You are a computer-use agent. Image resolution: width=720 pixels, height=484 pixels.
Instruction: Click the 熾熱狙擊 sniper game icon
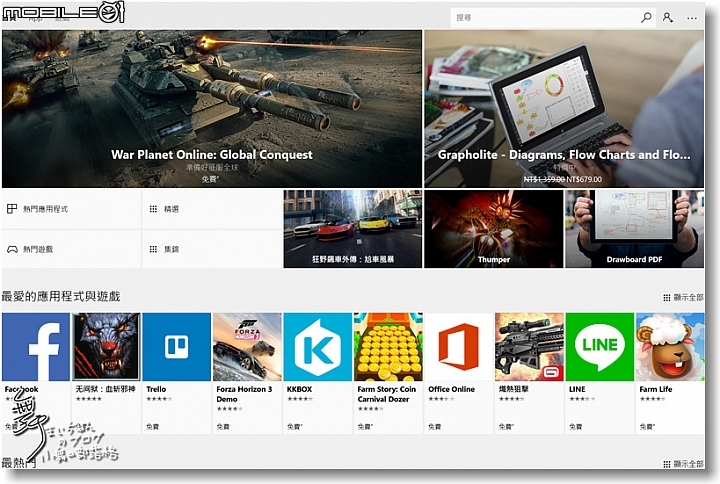pyautogui.click(x=529, y=347)
